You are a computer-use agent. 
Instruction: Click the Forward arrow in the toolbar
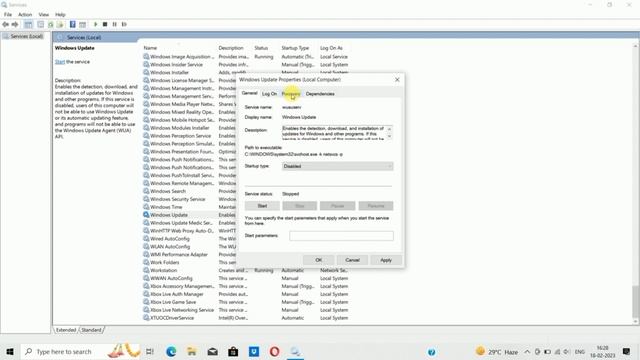coord(15,24)
